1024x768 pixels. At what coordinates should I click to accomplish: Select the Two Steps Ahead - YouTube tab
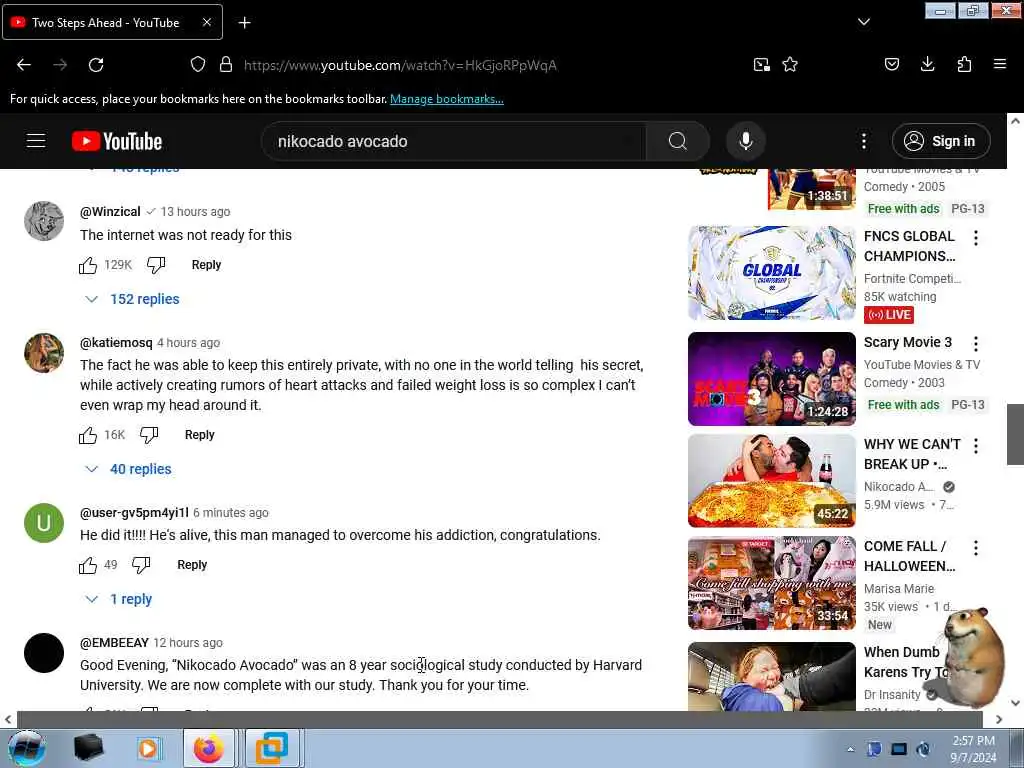[x=112, y=22]
